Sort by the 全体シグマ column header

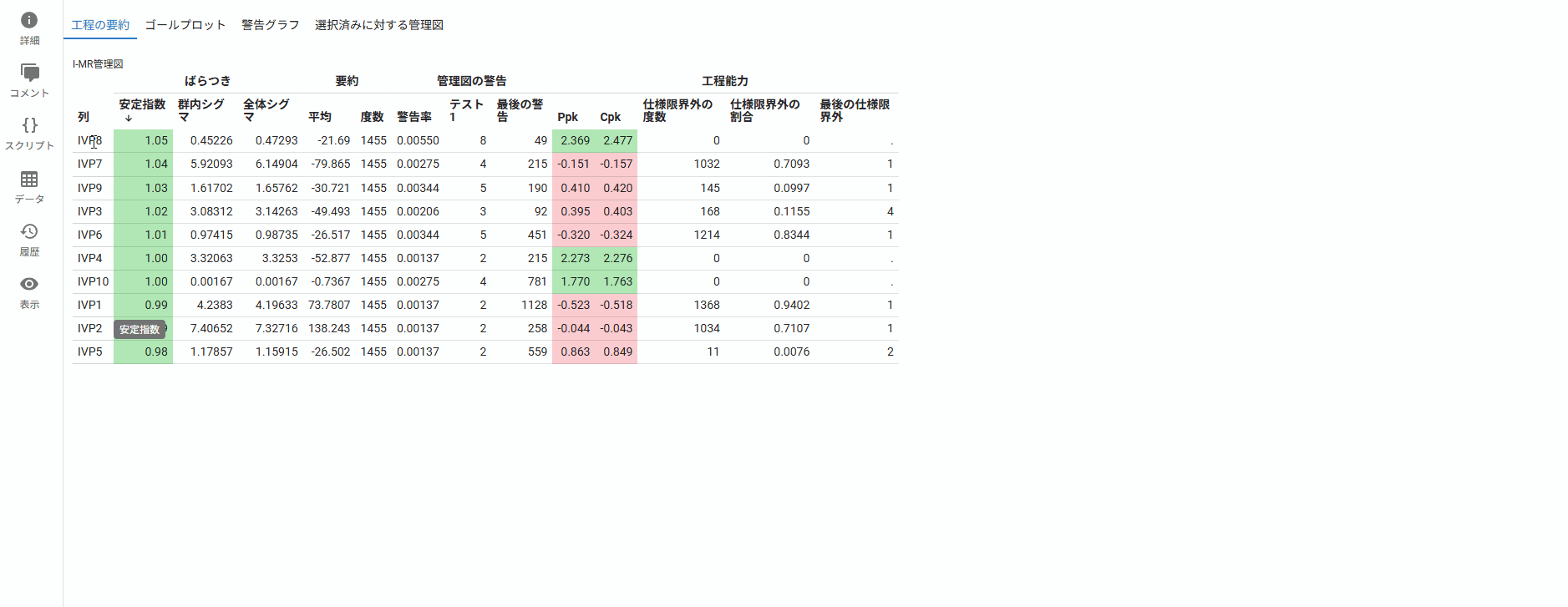point(266,110)
